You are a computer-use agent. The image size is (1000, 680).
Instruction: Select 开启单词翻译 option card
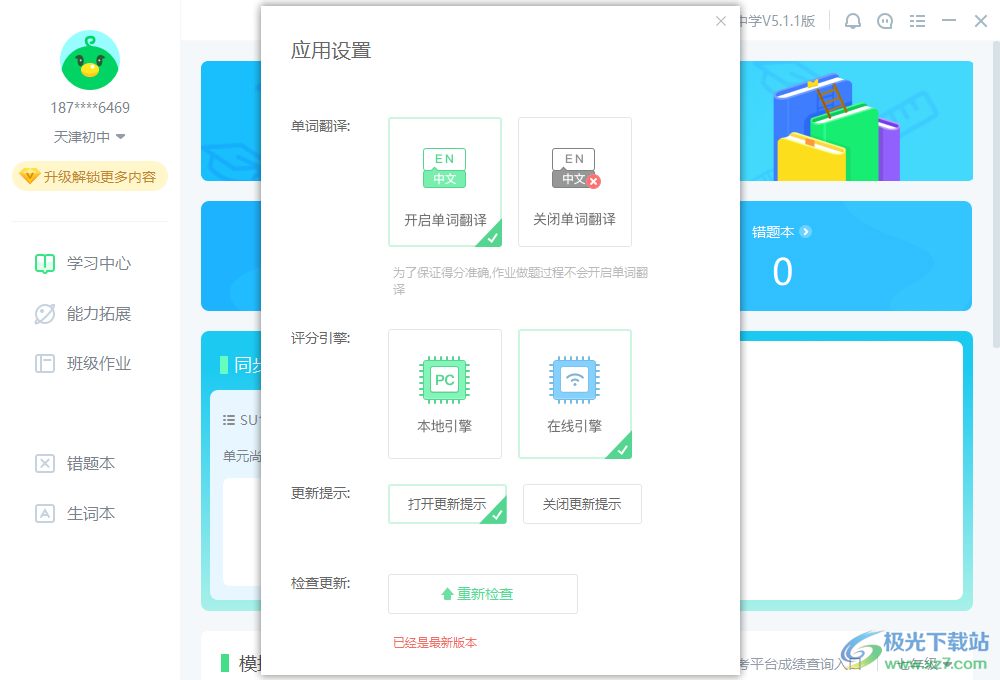pyautogui.click(x=445, y=182)
